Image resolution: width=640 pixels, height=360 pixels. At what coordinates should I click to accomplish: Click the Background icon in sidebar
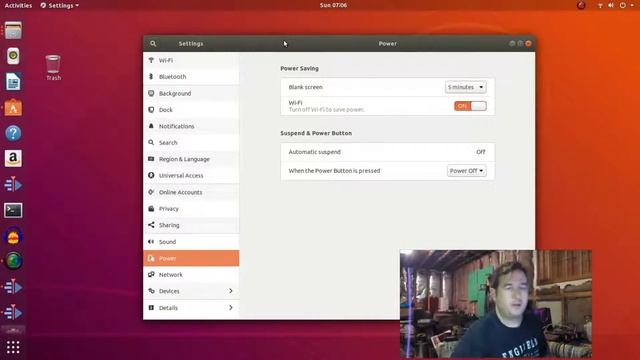point(151,93)
